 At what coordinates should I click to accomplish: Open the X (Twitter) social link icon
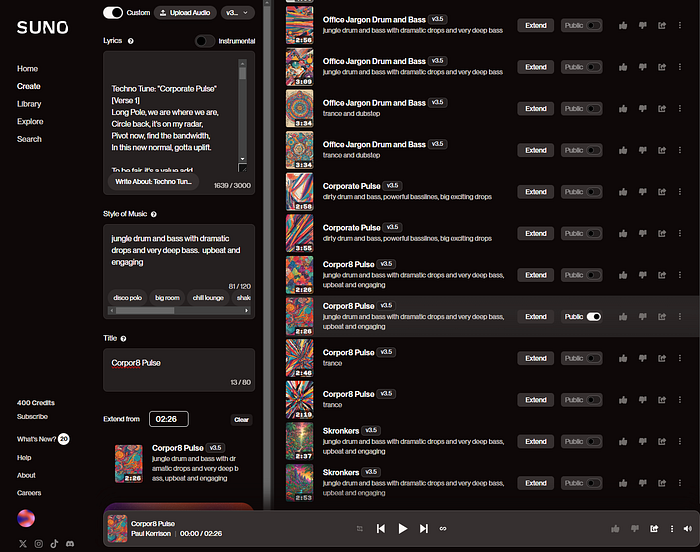click(23, 544)
